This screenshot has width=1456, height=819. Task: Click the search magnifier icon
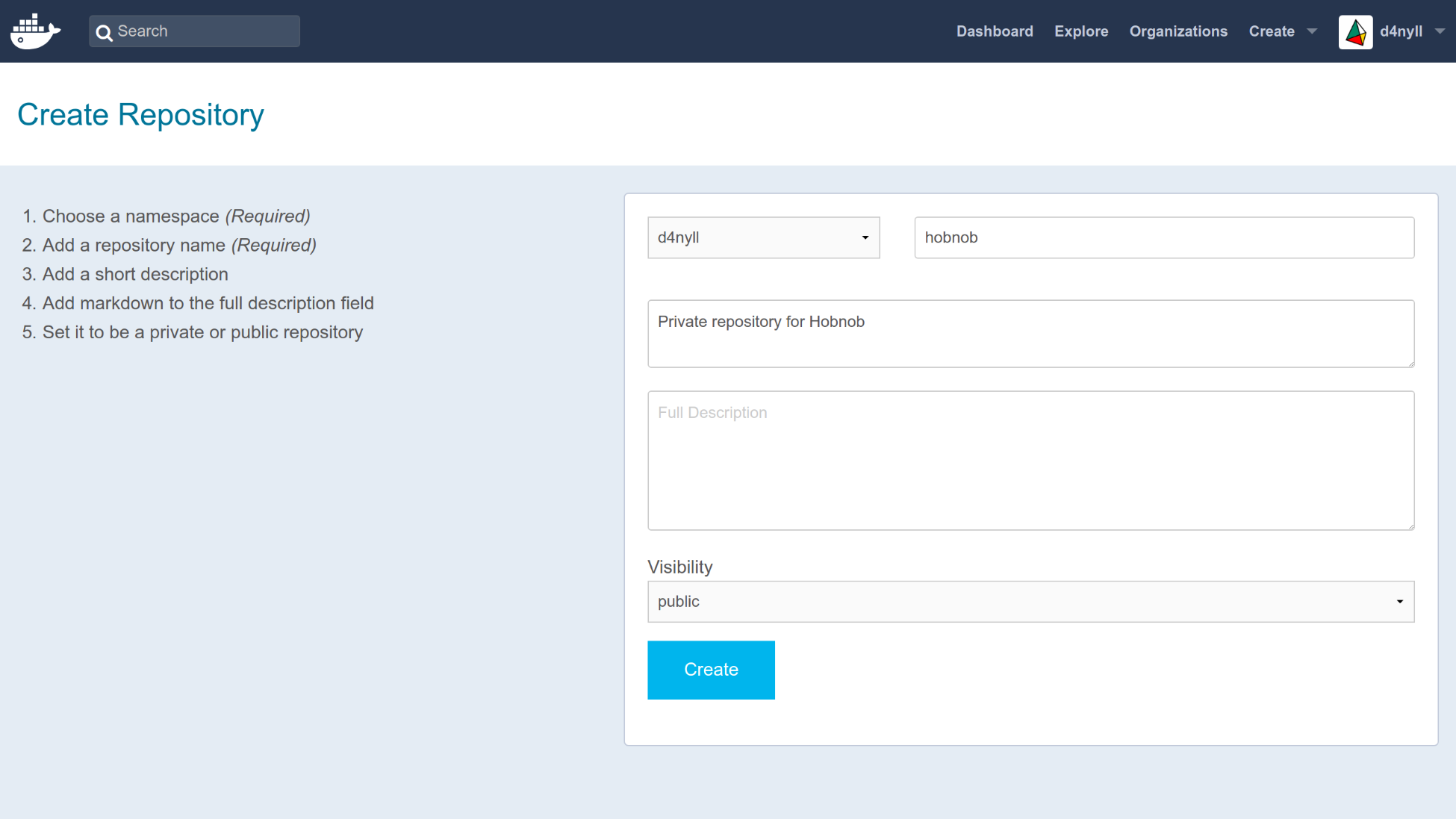click(104, 32)
